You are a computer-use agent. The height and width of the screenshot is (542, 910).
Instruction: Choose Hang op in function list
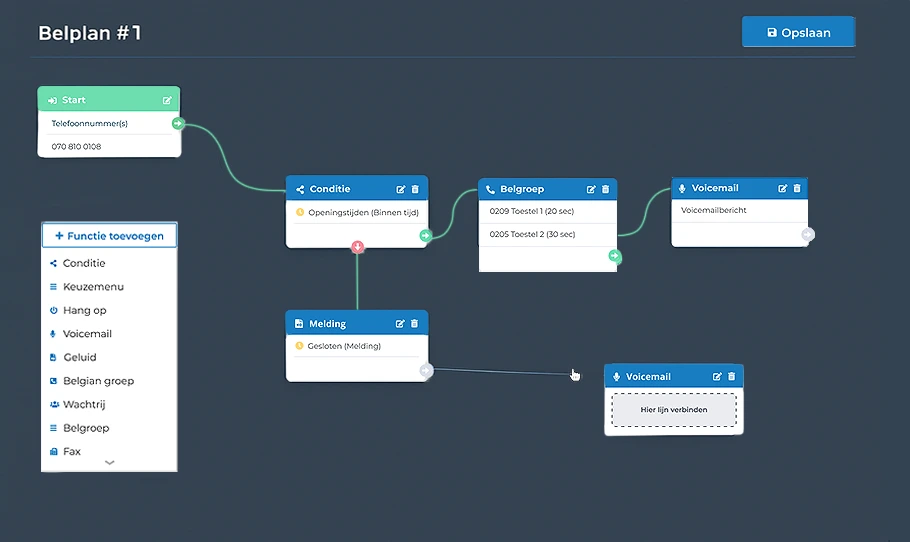84,310
